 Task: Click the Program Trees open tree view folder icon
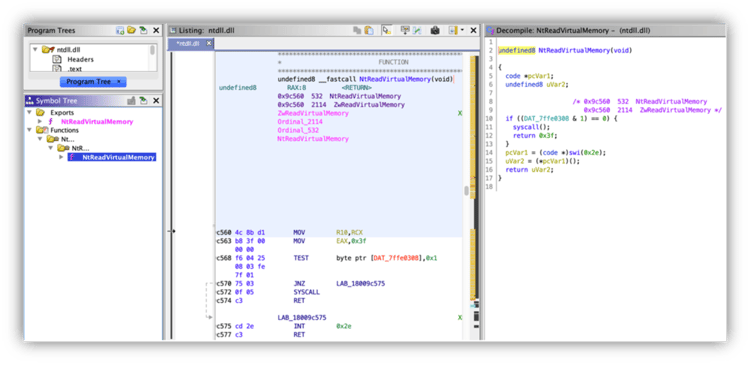click(132, 31)
